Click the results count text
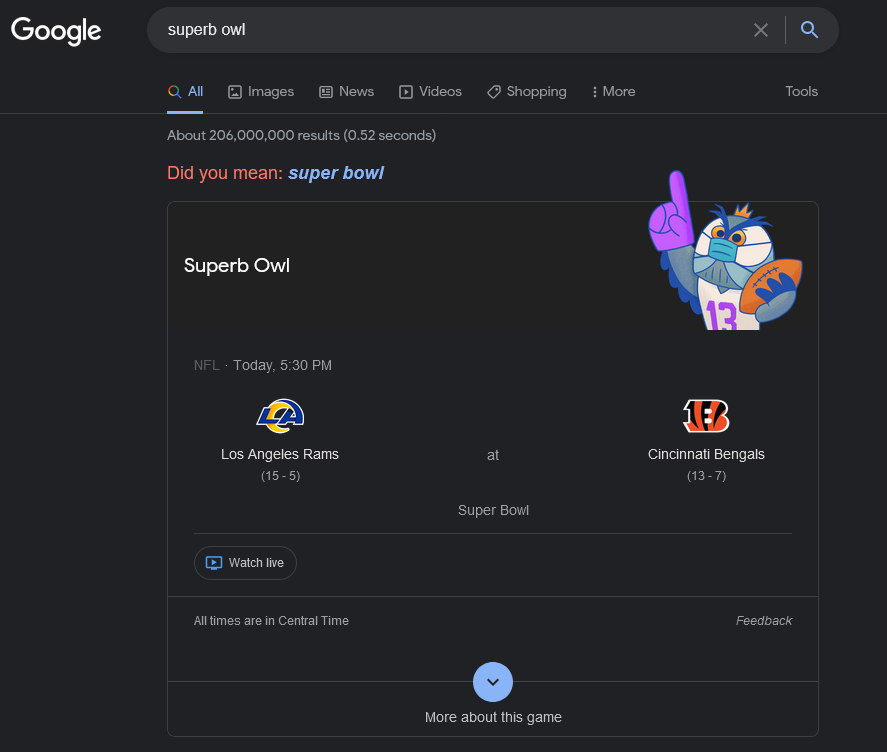This screenshot has height=752, width=887. 302,135
